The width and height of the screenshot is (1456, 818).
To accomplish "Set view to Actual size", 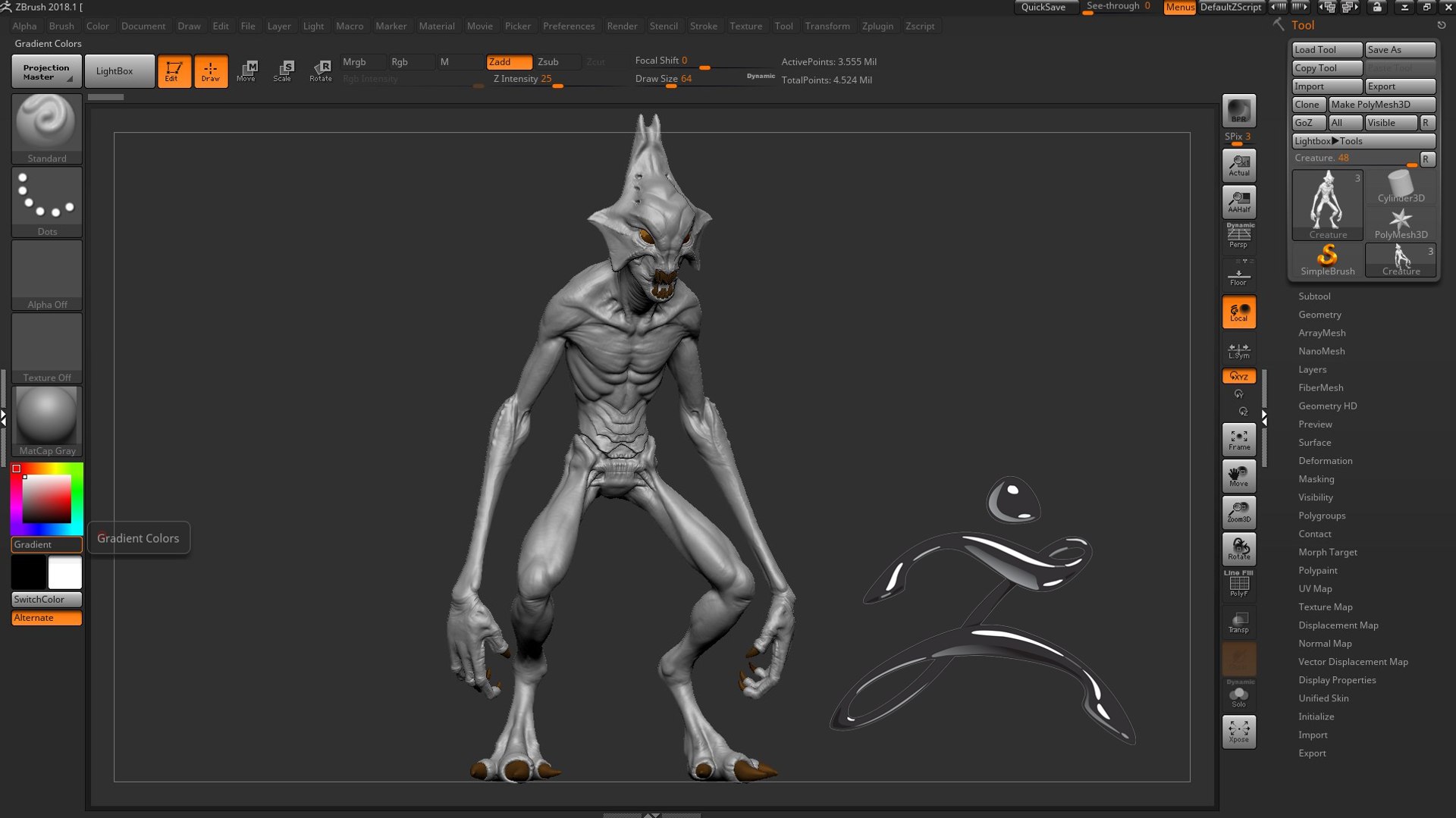I will pyautogui.click(x=1239, y=165).
